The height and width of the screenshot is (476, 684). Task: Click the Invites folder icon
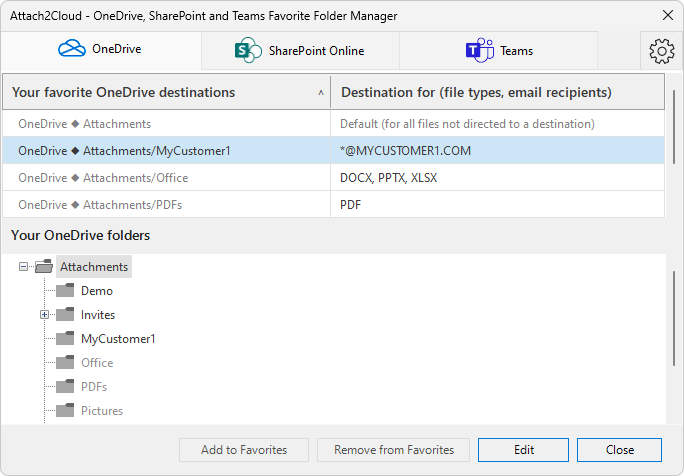(x=65, y=314)
